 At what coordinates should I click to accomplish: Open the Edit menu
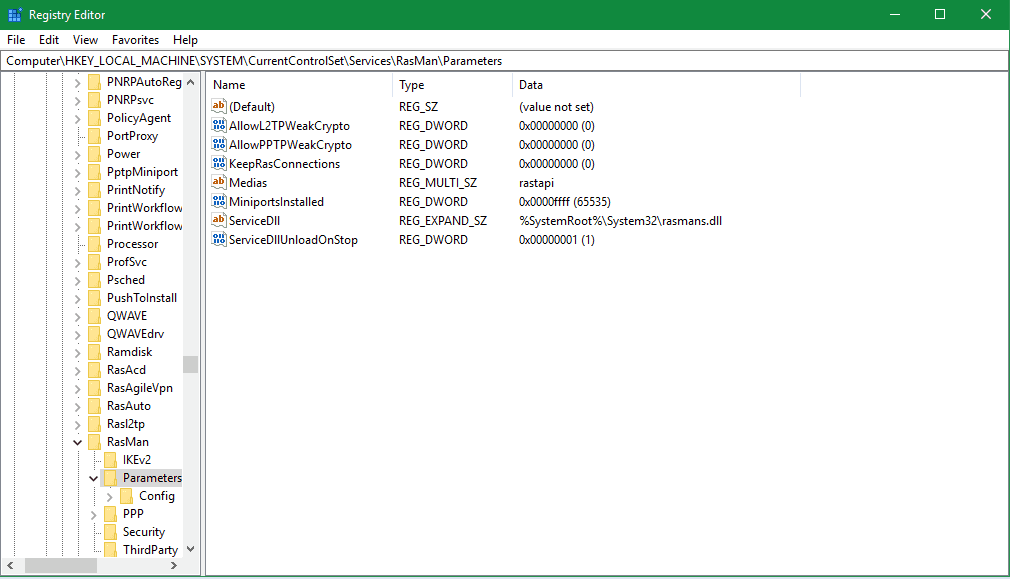coord(49,40)
